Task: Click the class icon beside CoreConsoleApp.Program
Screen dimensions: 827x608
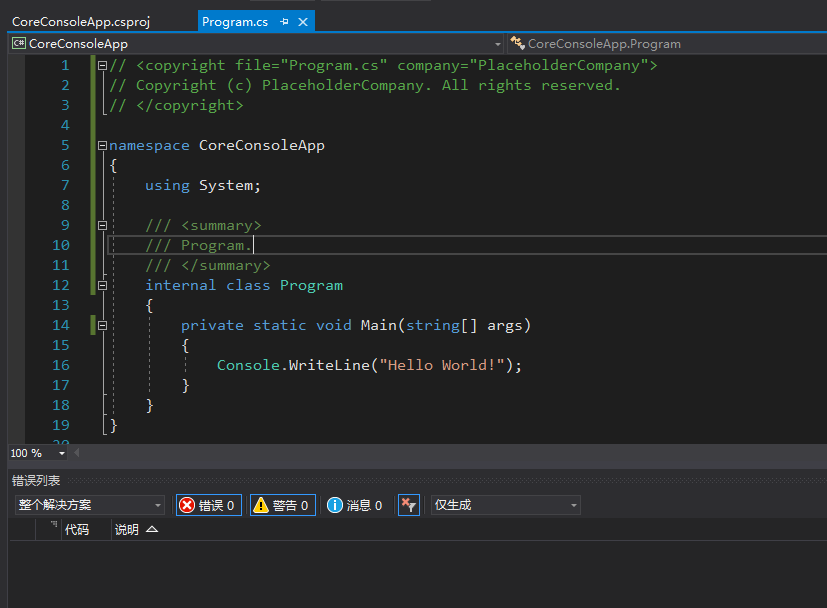Action: pos(517,43)
